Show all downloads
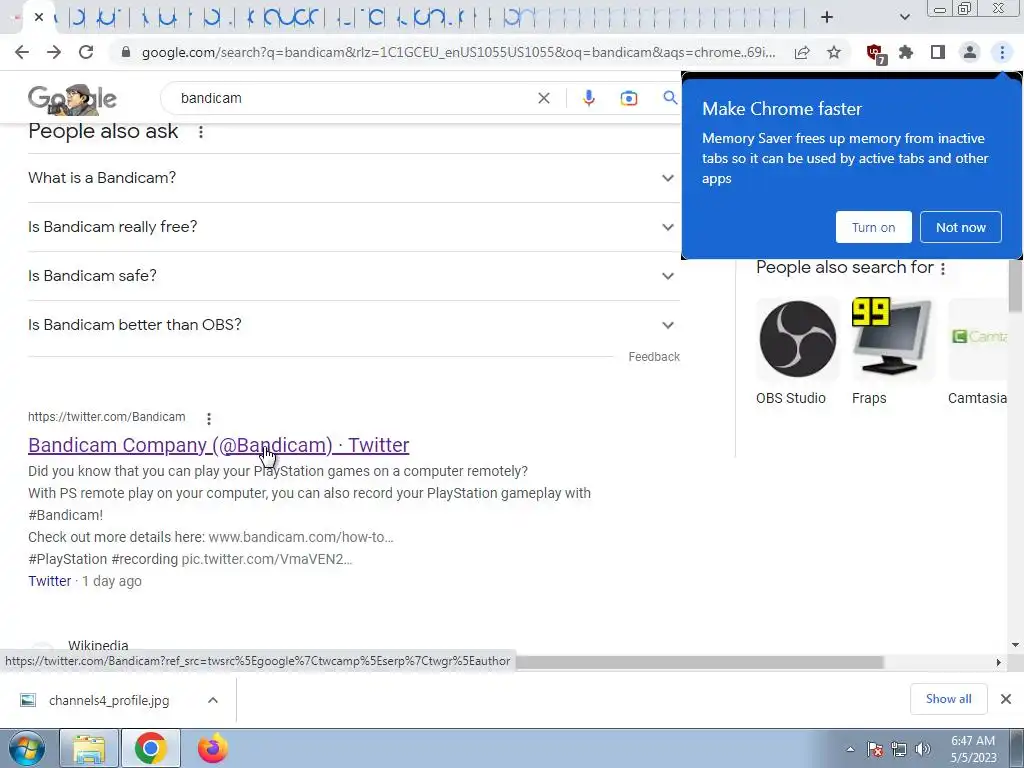Viewport: 1024px width, 768px height. (x=948, y=699)
